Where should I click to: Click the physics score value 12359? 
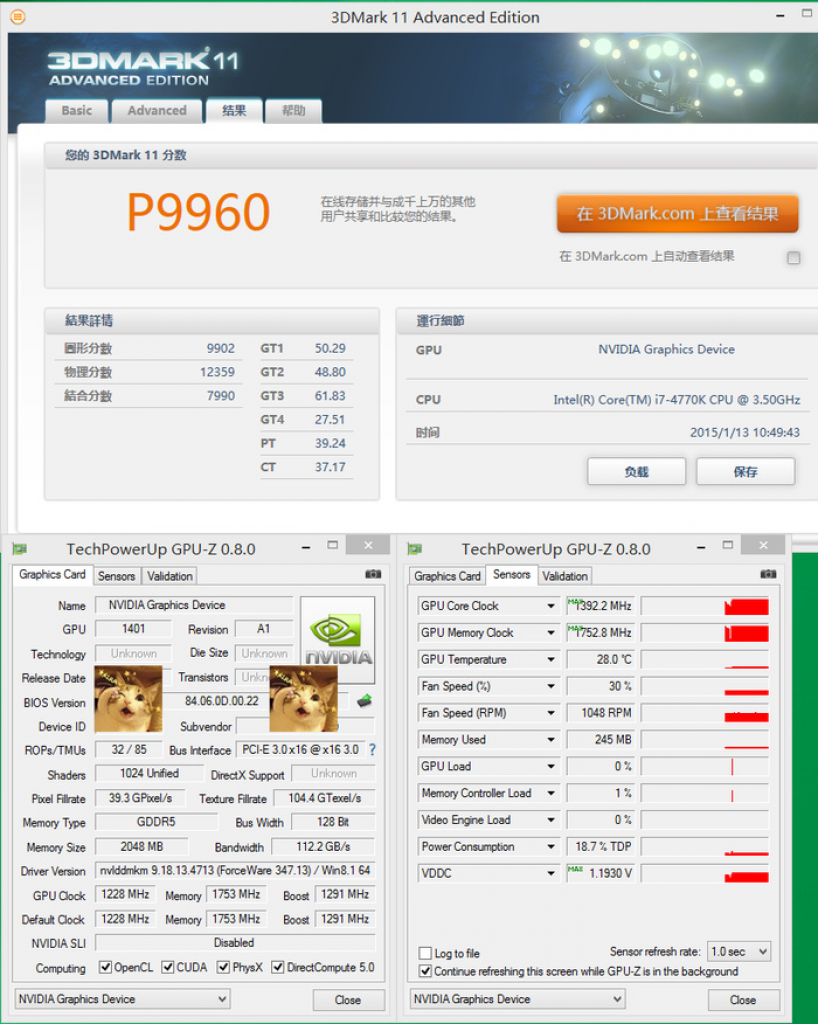[217, 372]
